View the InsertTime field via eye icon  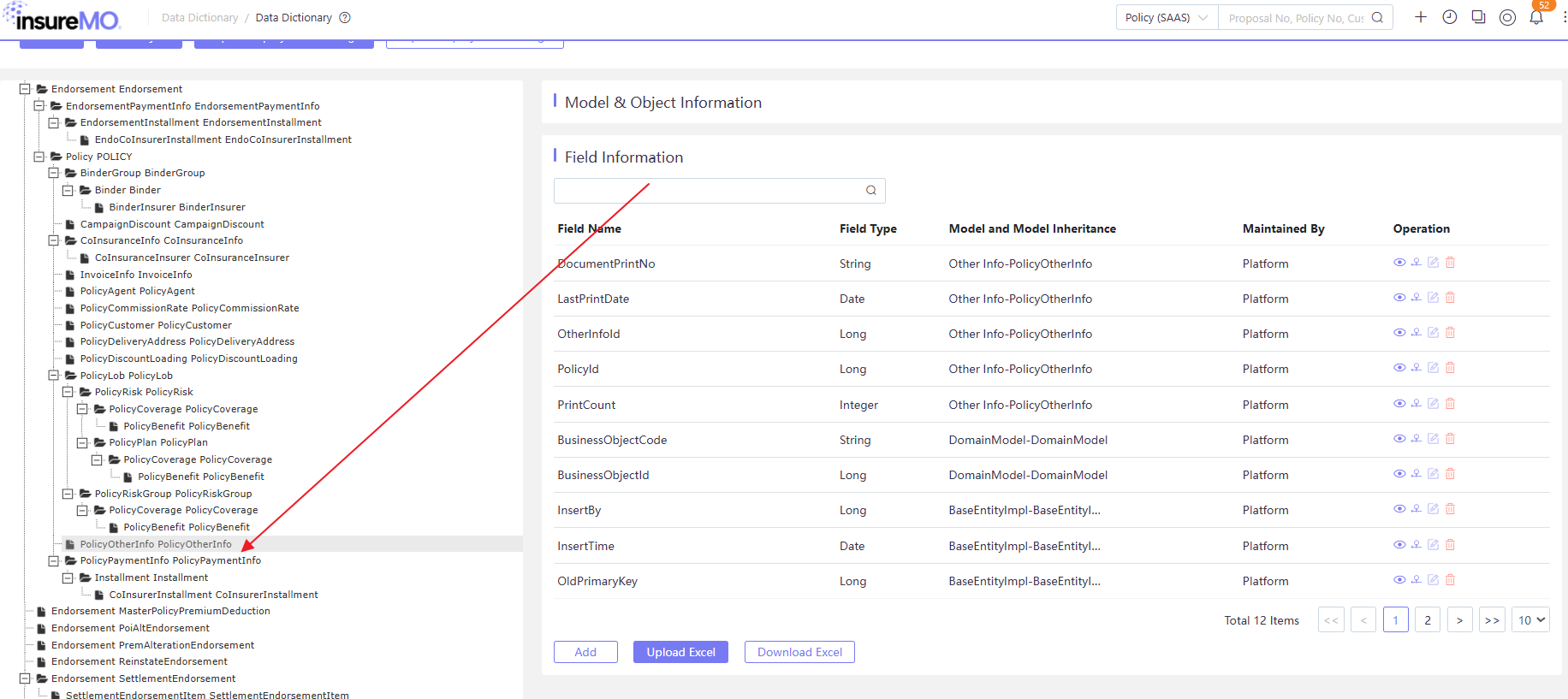point(1399,545)
